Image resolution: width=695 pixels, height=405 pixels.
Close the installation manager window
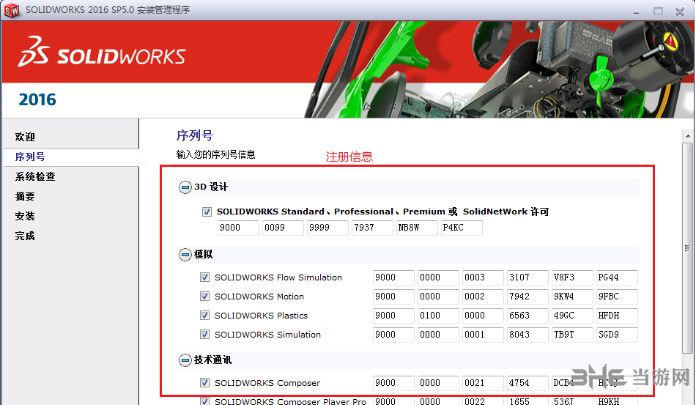(x=679, y=12)
